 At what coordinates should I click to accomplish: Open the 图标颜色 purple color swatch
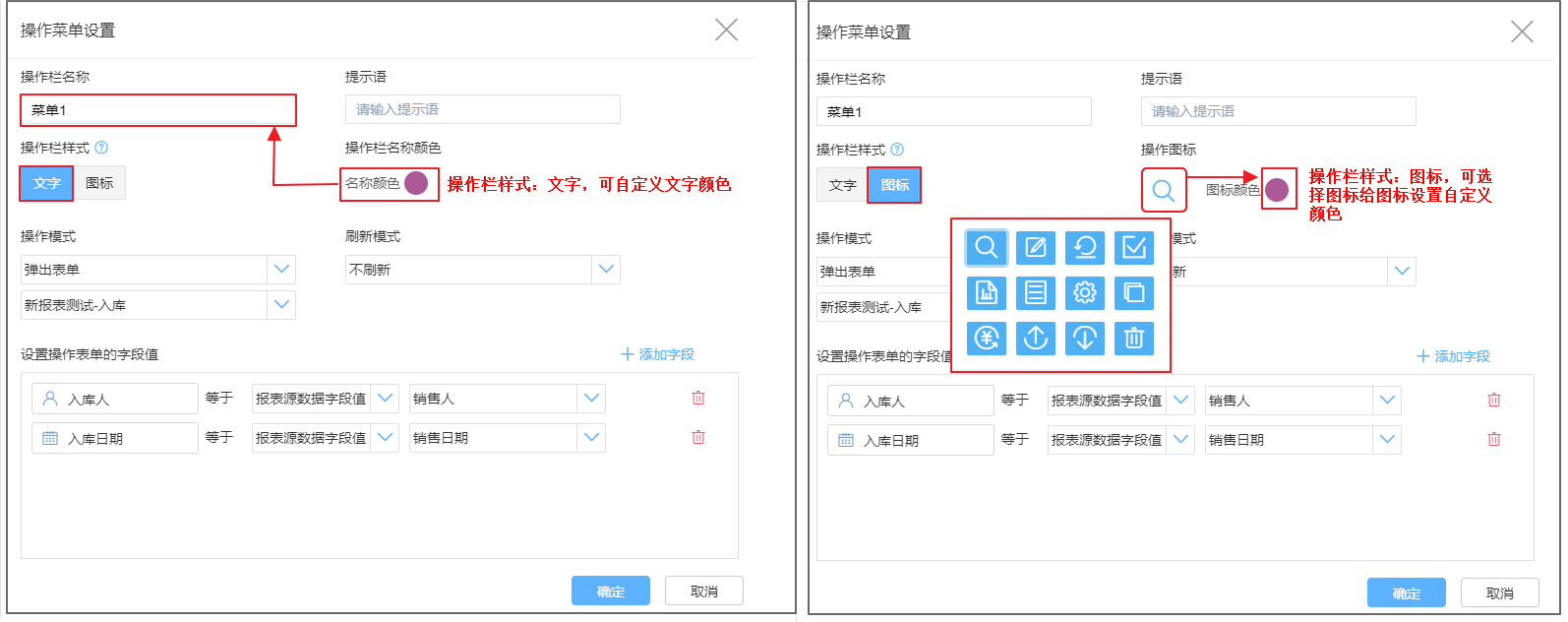click(1277, 190)
